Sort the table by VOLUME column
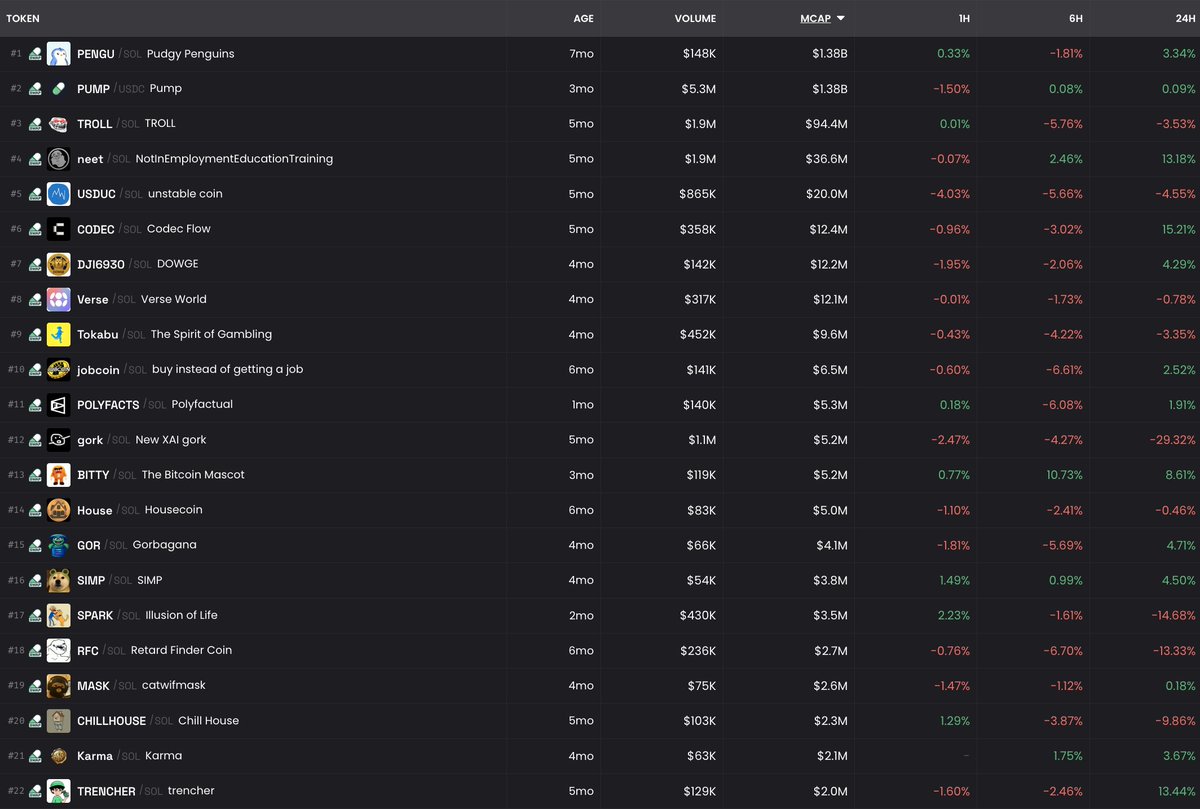The width and height of the screenshot is (1200, 809). point(695,18)
